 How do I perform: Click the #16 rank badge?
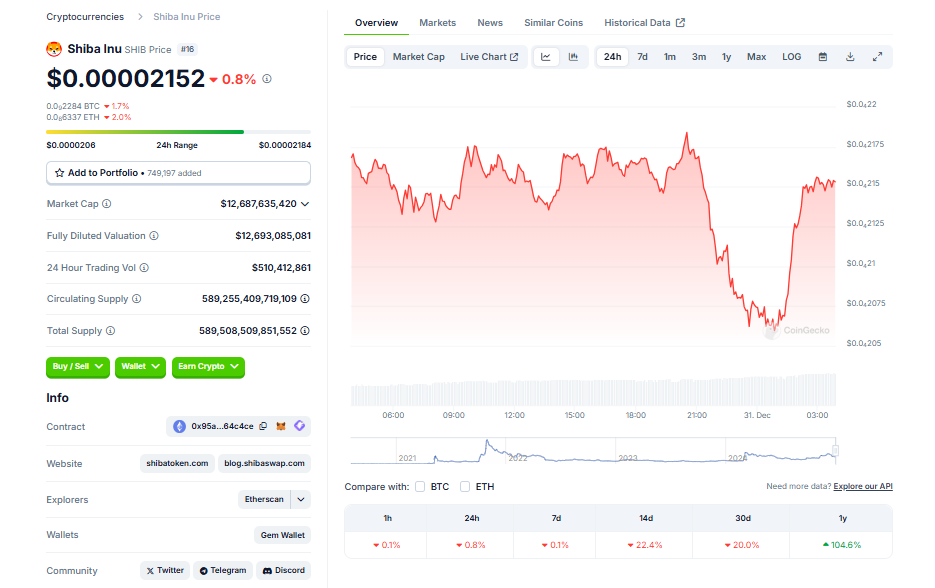[x=187, y=49]
